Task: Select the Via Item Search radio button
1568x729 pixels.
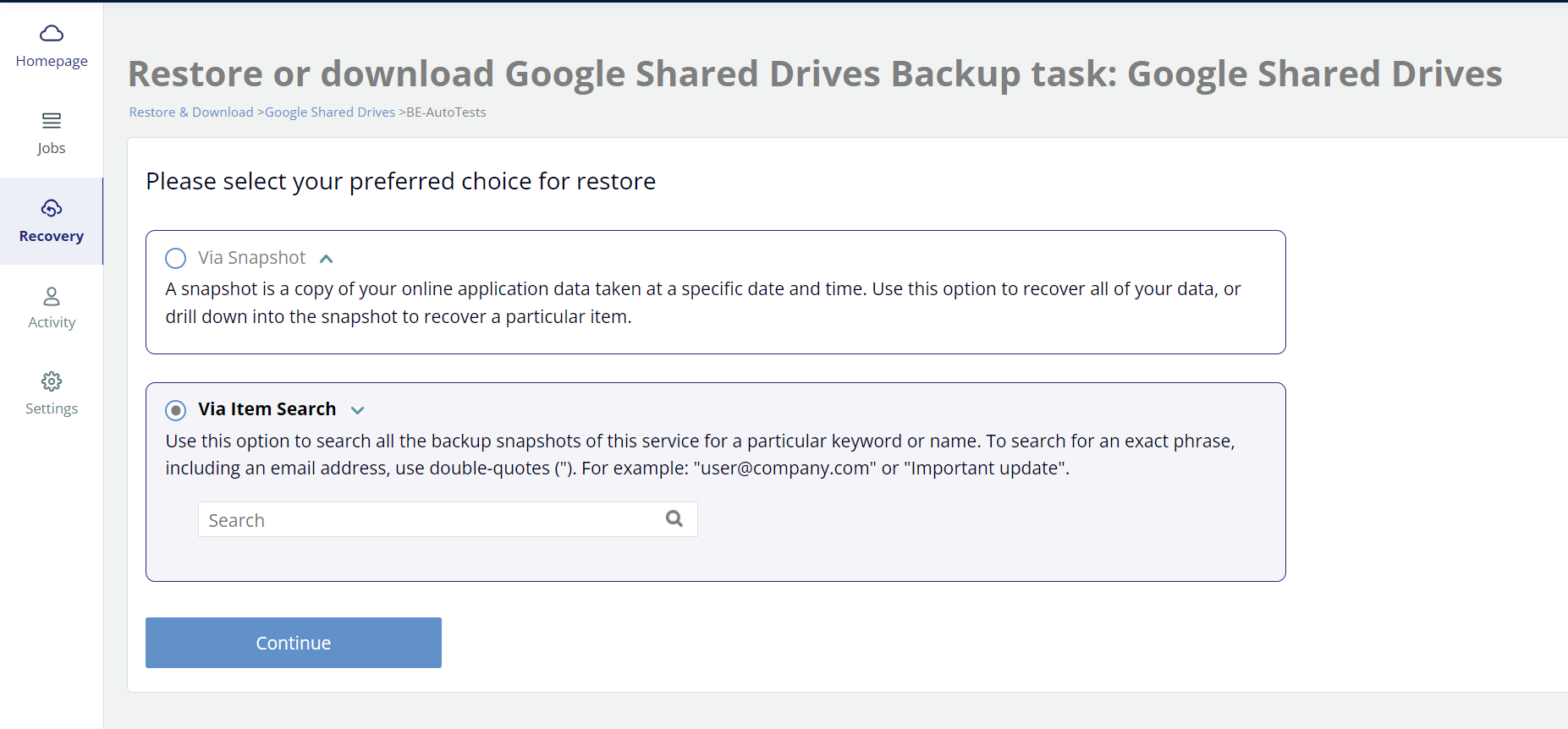Action: [x=175, y=410]
